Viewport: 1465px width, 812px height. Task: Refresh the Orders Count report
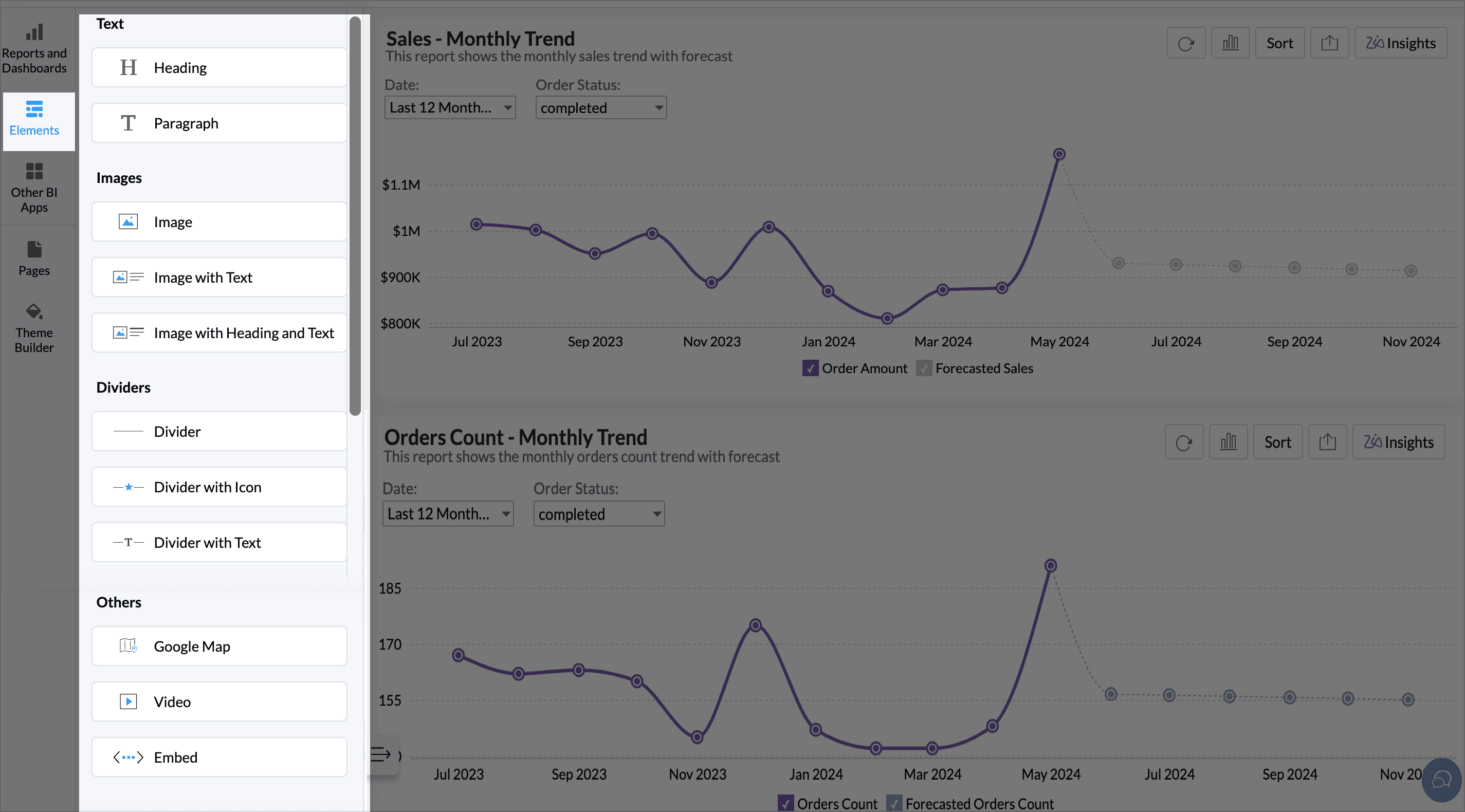1183,442
